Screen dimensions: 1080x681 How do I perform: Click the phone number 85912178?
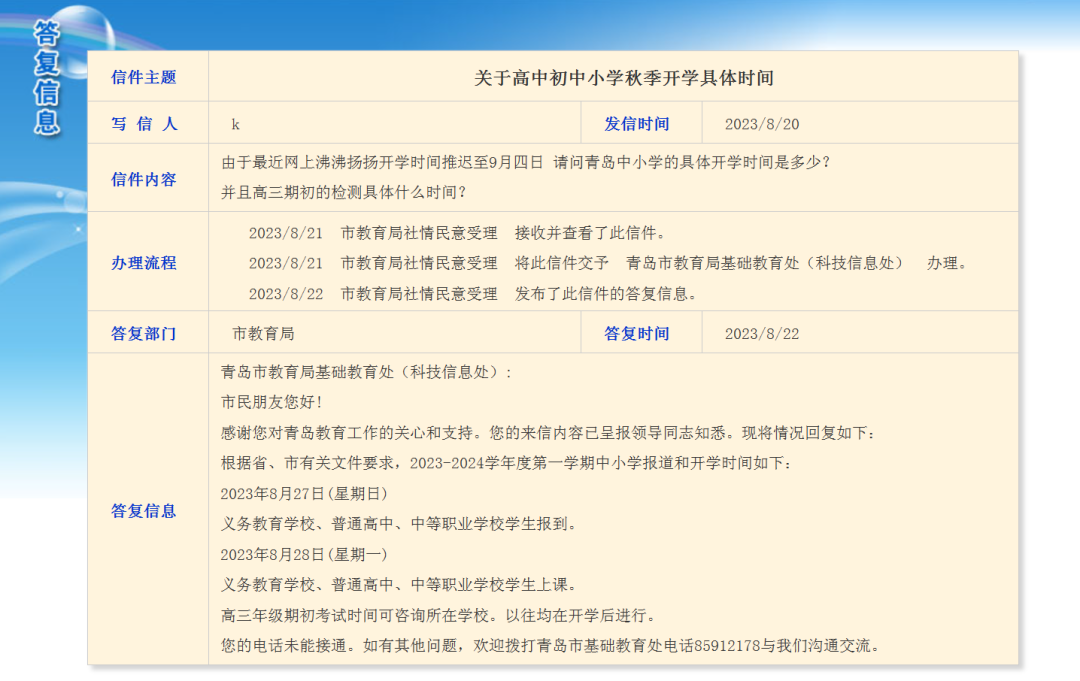(727, 645)
